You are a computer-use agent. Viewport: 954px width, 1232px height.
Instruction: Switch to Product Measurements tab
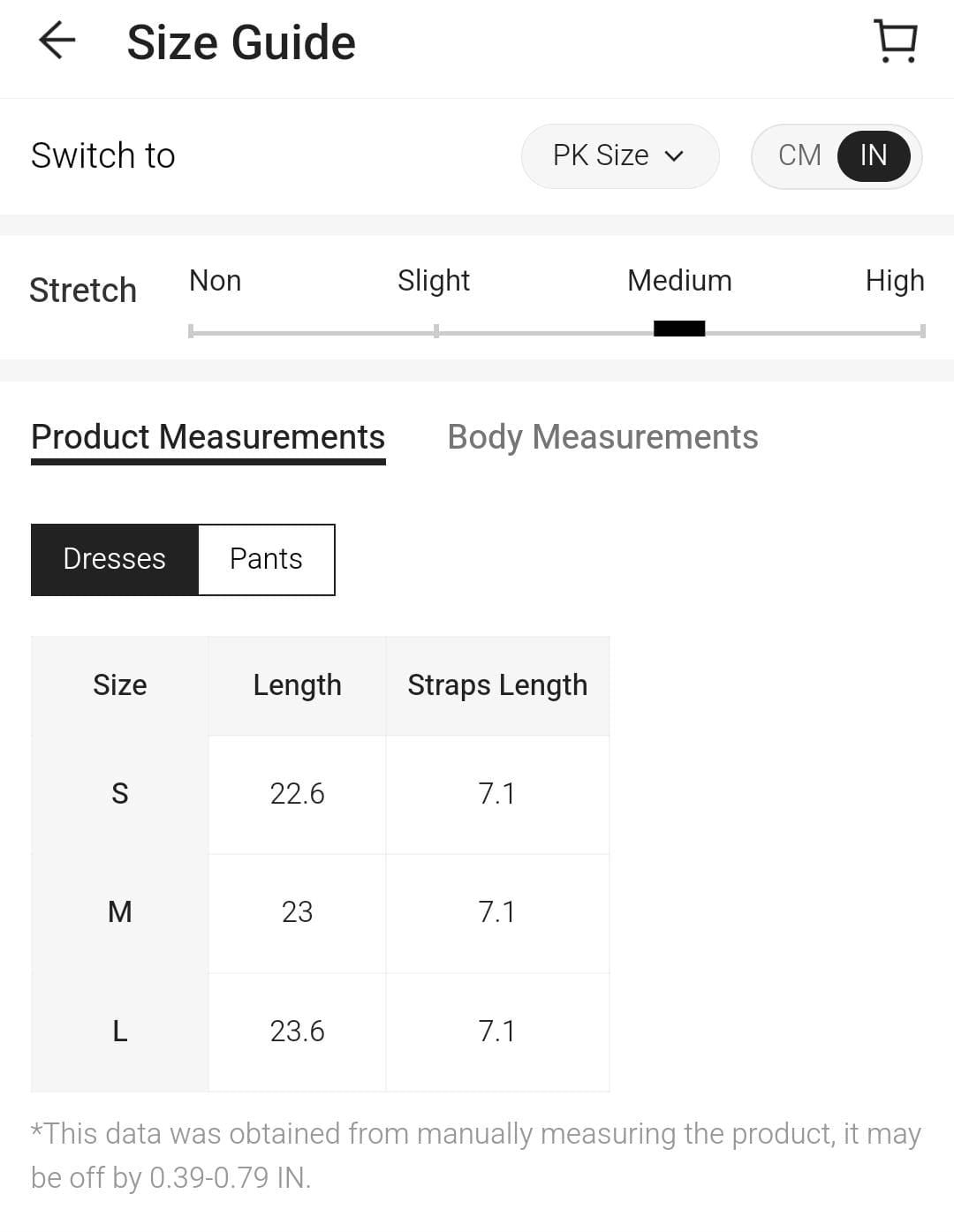coord(208,437)
